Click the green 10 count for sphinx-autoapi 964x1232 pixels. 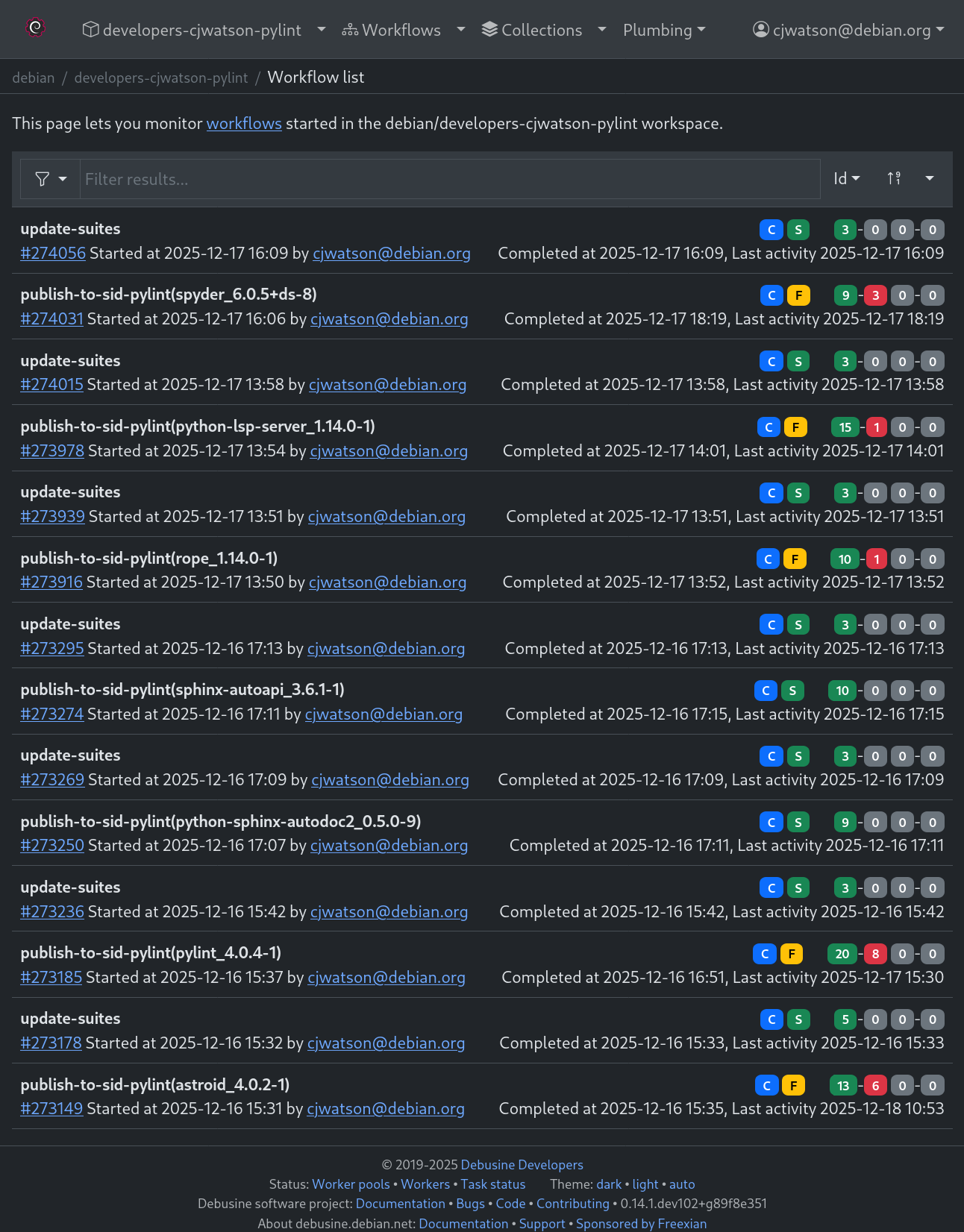842,691
